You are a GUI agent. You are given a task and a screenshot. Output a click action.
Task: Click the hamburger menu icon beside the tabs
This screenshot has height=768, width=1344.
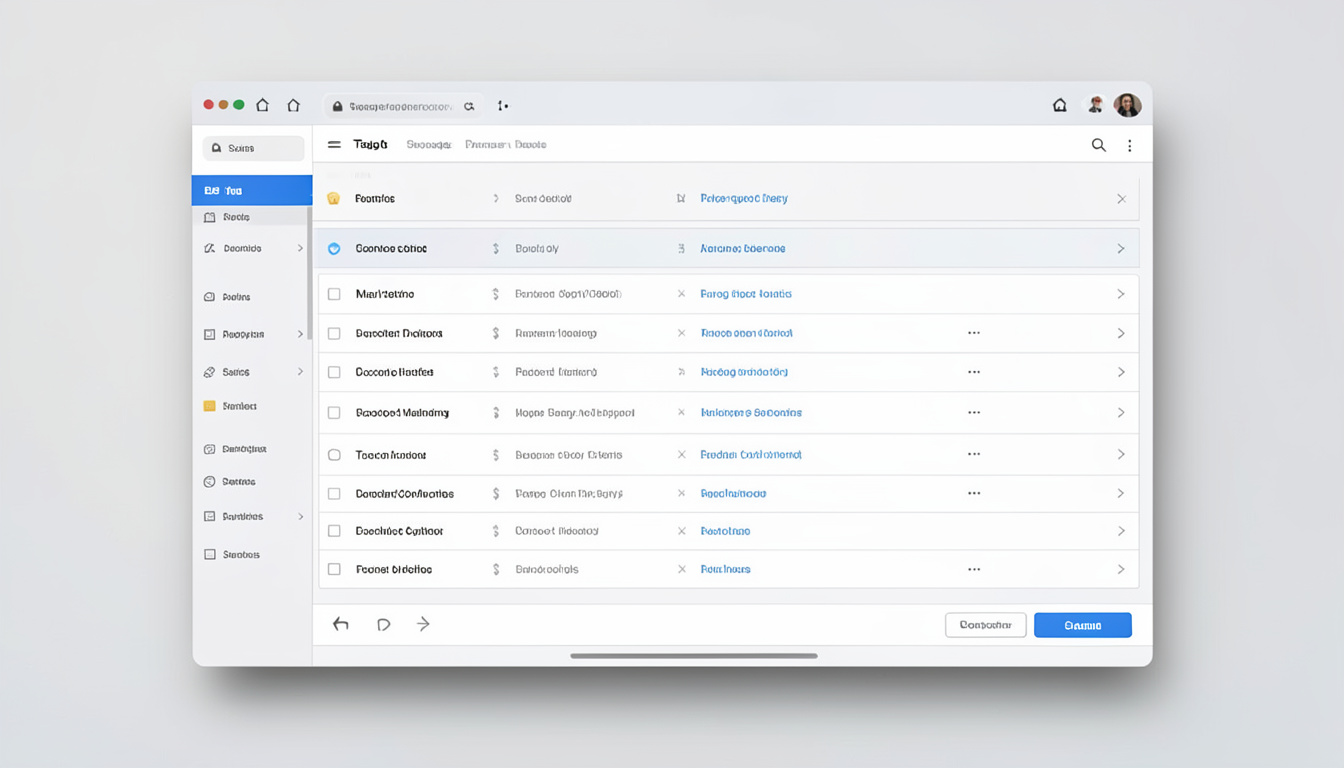(334, 145)
